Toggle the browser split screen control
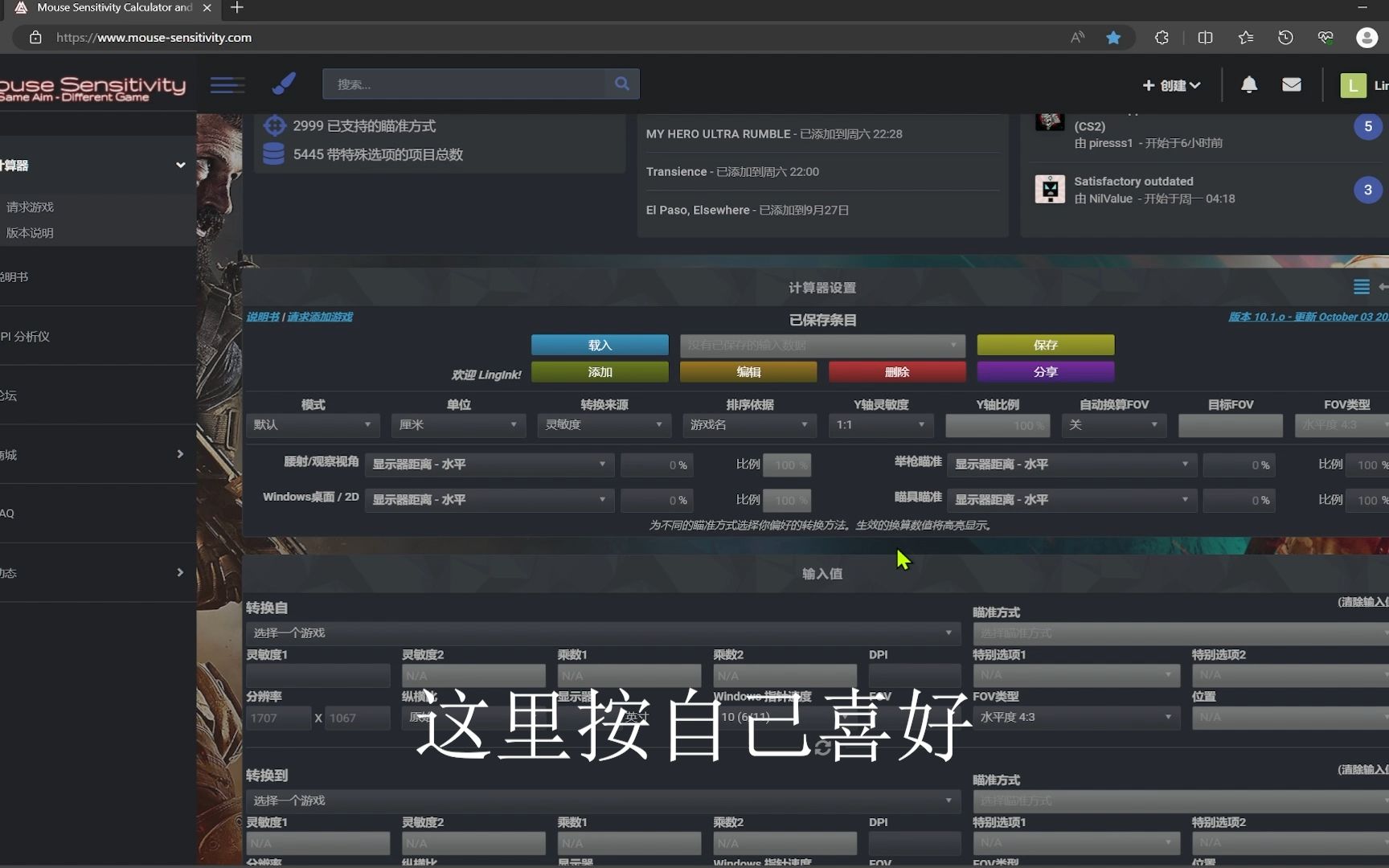 point(1205,37)
